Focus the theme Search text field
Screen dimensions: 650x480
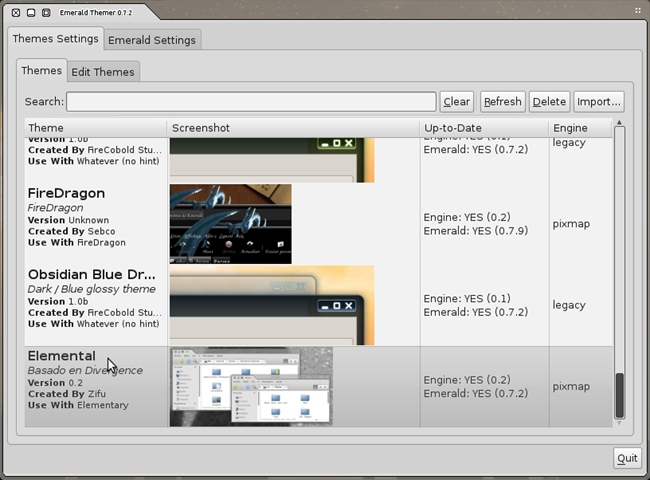(251, 101)
